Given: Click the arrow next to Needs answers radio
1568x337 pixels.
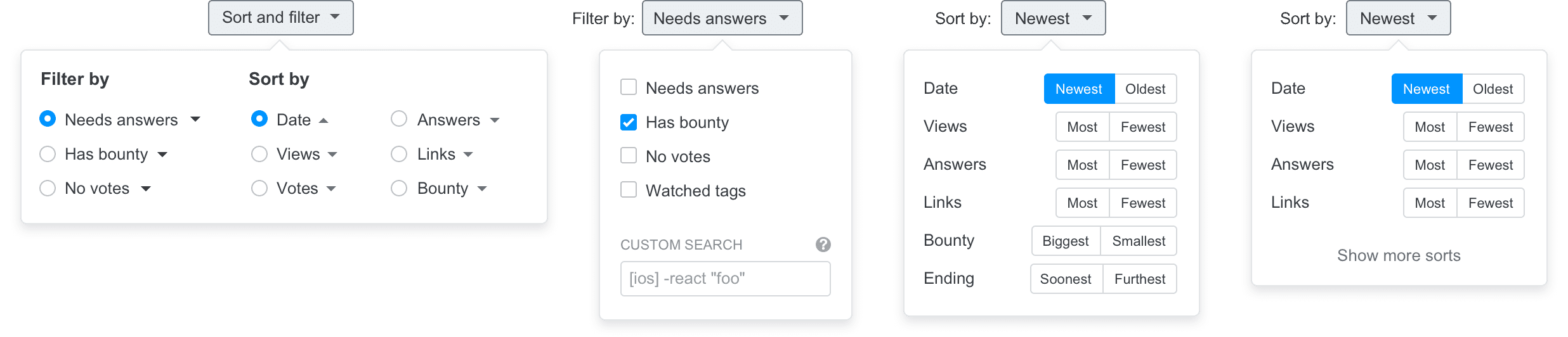Looking at the screenshot, I should (195, 120).
